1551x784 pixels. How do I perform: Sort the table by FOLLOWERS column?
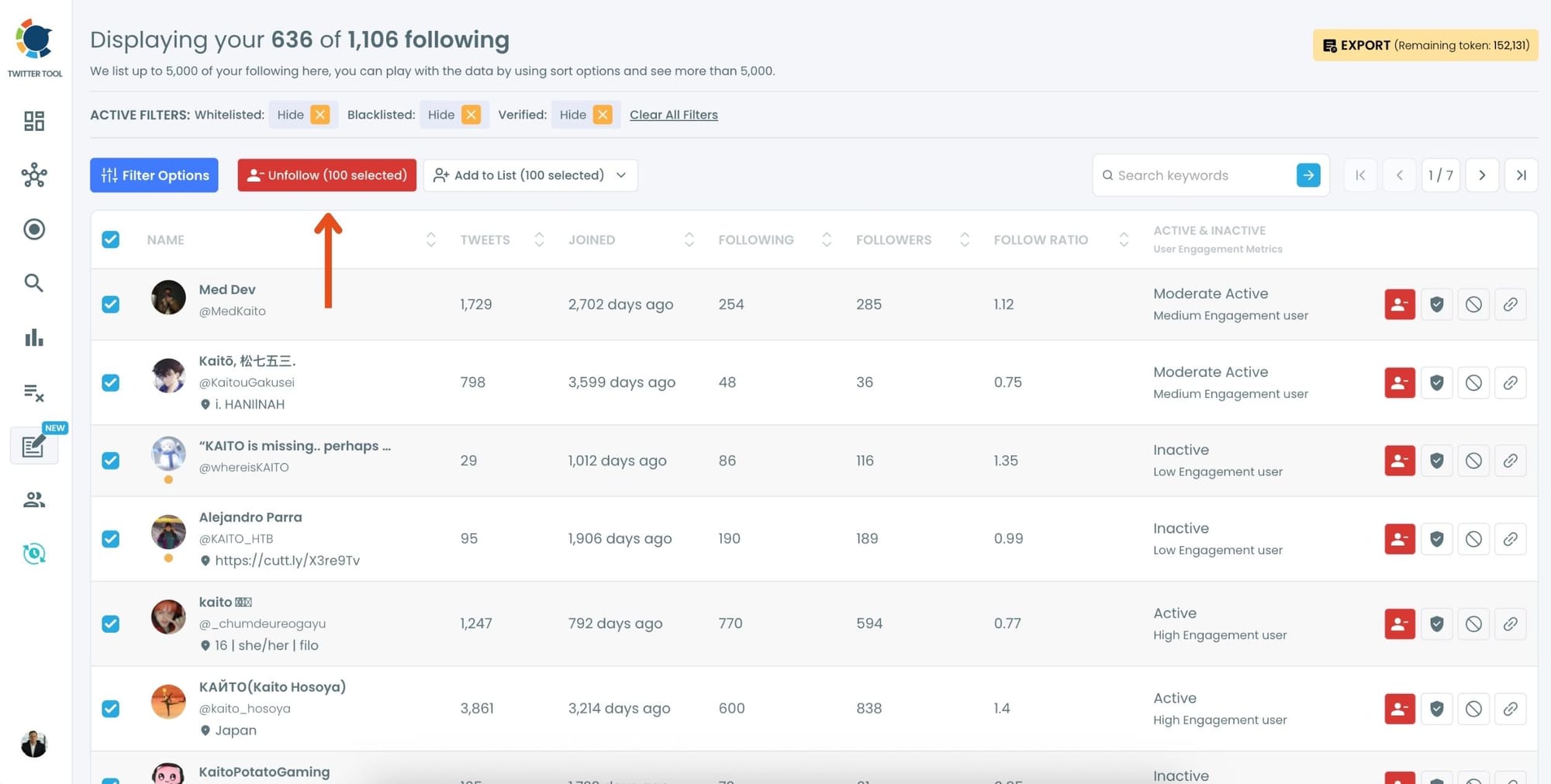click(x=964, y=240)
